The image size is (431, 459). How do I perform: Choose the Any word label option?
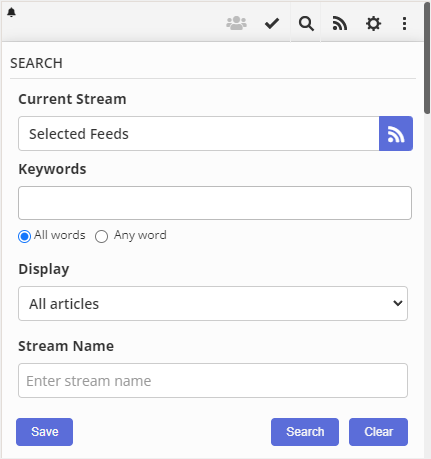coord(140,235)
